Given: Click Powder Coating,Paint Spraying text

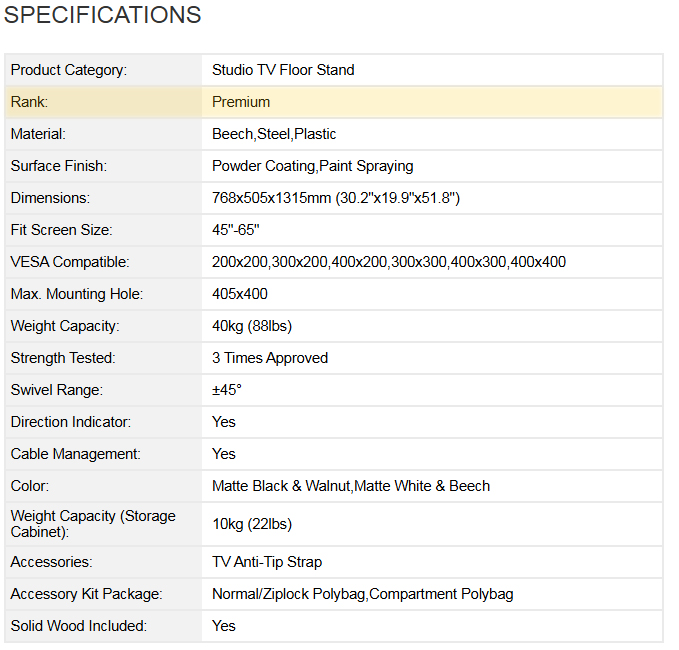Looking at the screenshot, I should point(312,166).
